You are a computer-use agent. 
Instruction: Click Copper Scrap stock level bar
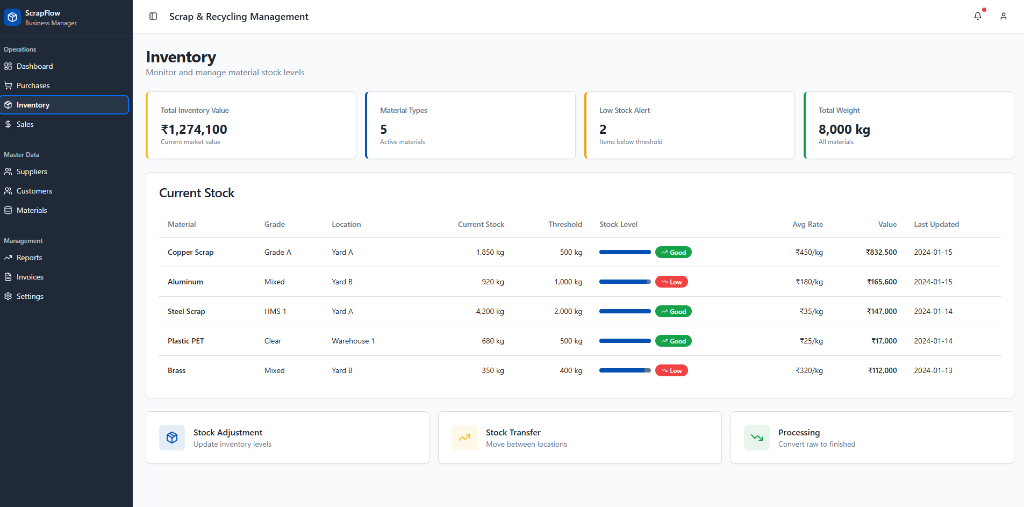tap(625, 252)
